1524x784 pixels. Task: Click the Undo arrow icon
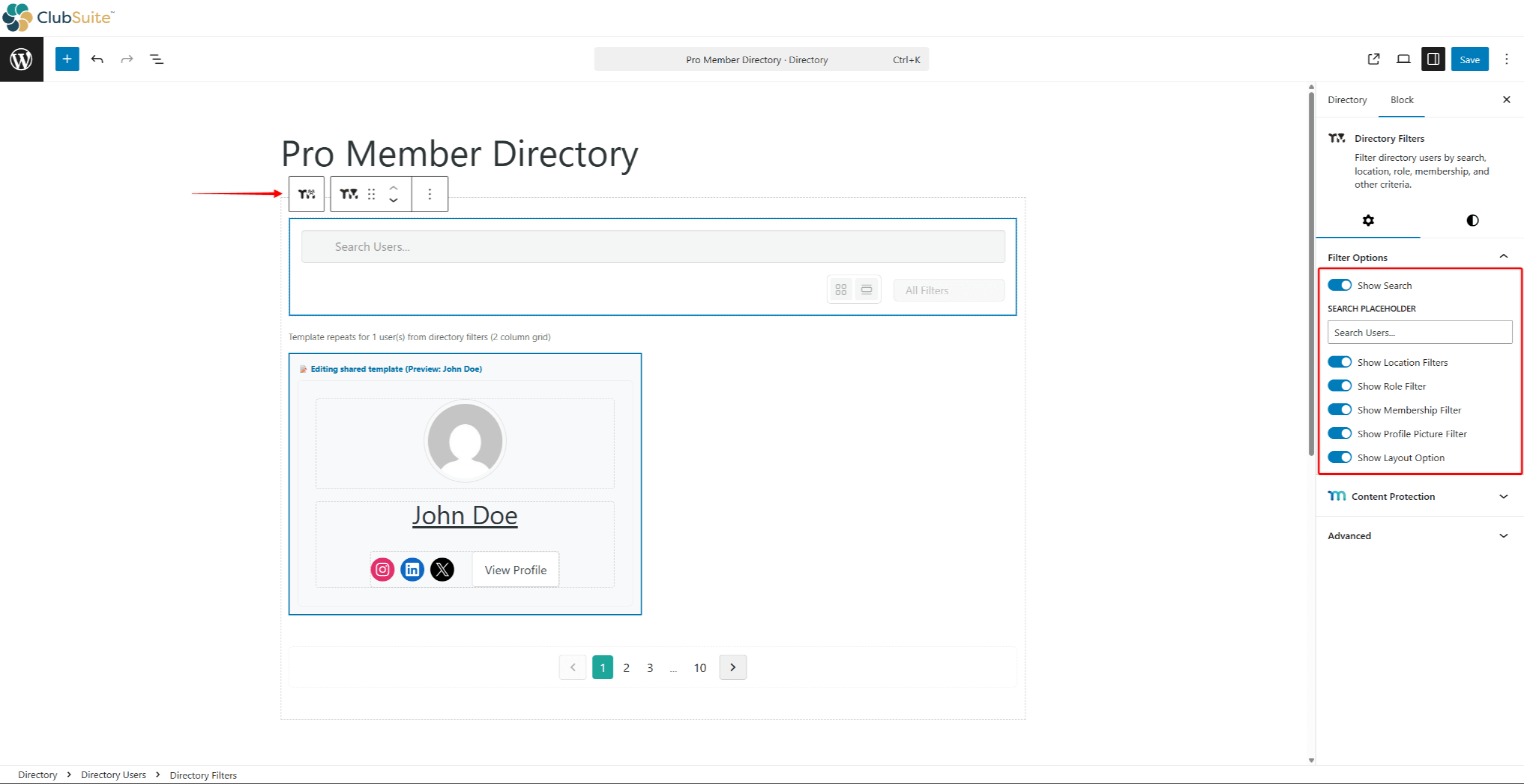(97, 59)
